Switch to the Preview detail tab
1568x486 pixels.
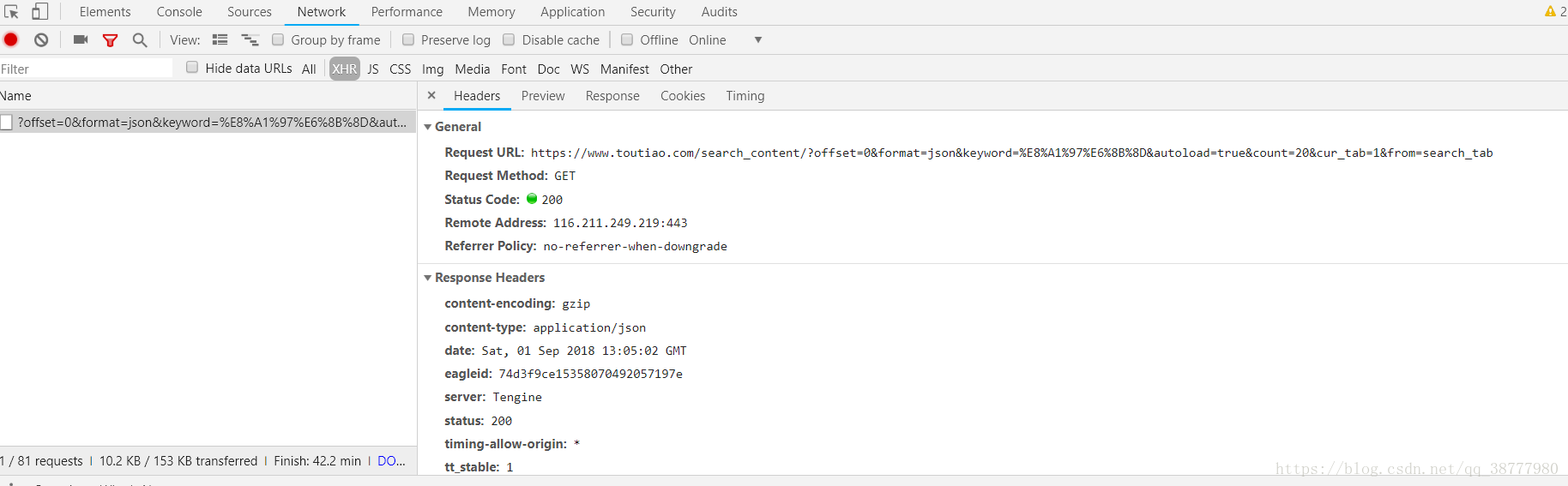point(543,96)
